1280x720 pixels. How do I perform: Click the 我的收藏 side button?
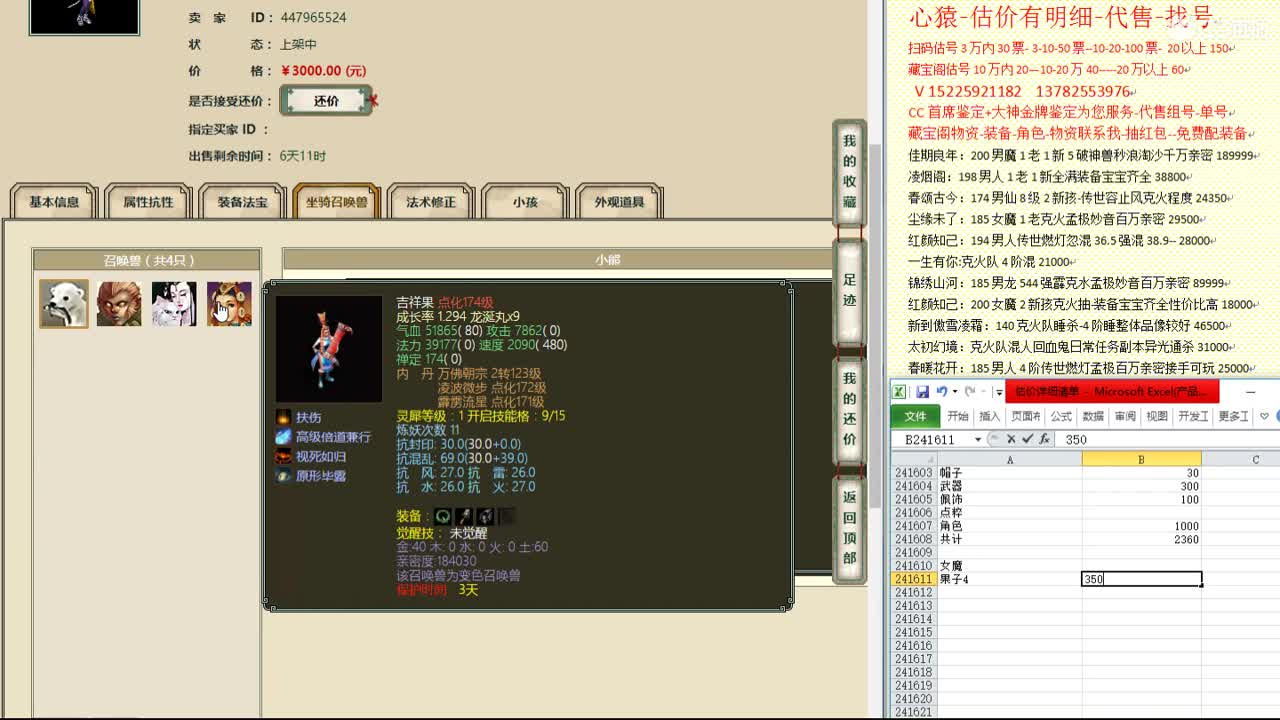click(849, 172)
